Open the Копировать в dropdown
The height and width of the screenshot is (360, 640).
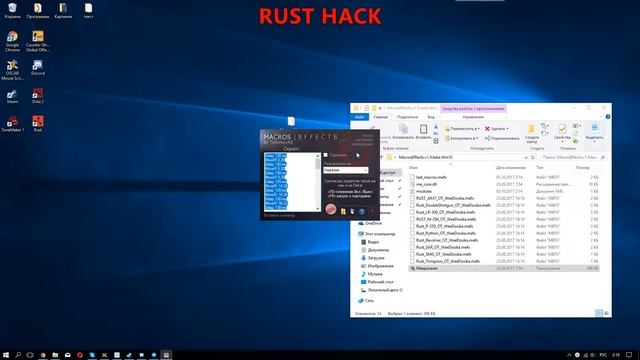[461, 138]
